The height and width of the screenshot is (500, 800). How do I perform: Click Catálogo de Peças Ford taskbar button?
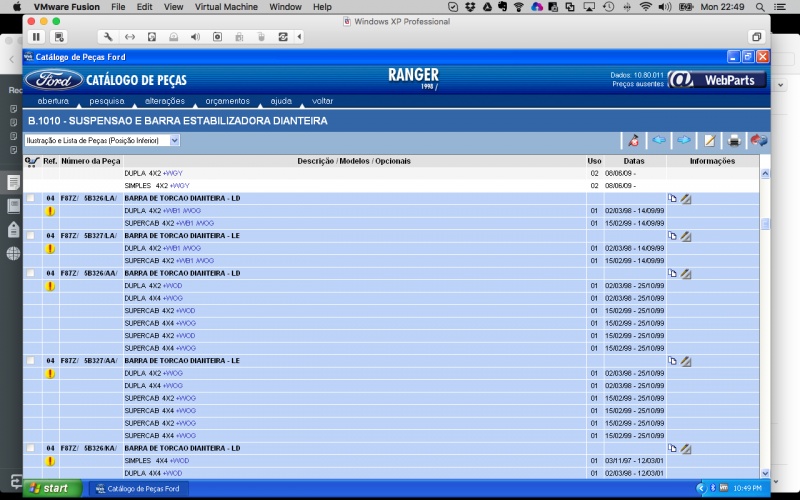tap(139, 488)
